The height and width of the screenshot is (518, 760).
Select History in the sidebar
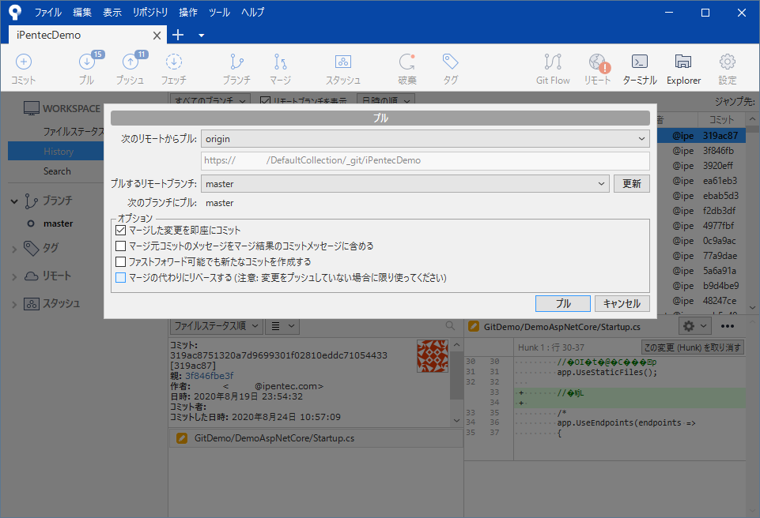(58, 151)
